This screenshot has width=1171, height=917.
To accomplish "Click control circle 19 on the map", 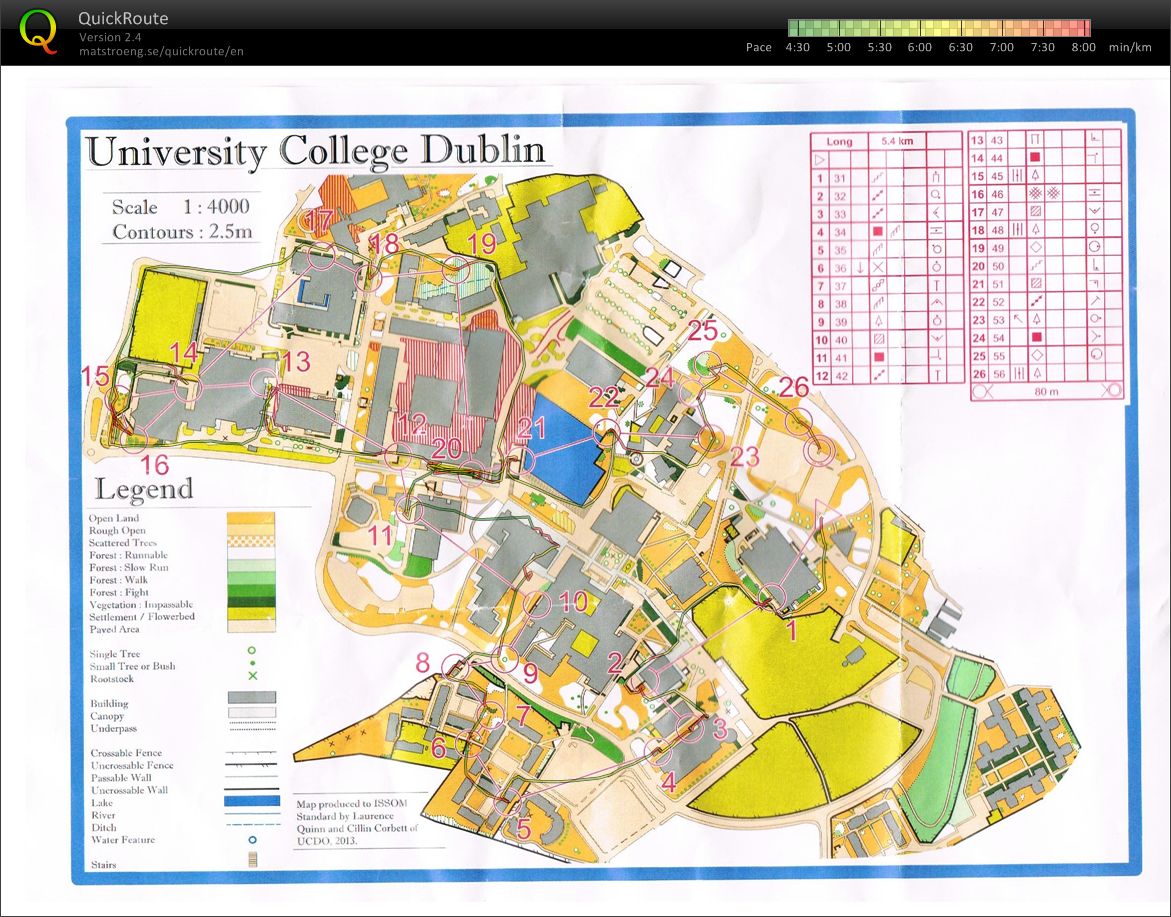I will tap(456, 270).
